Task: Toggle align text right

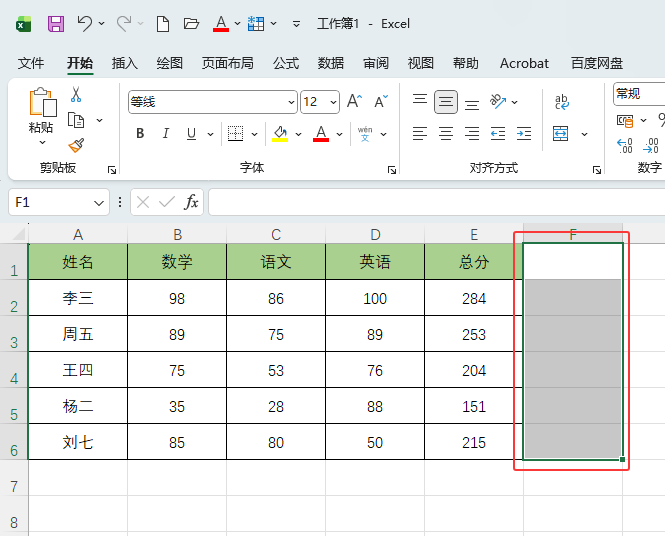Action: [472, 134]
